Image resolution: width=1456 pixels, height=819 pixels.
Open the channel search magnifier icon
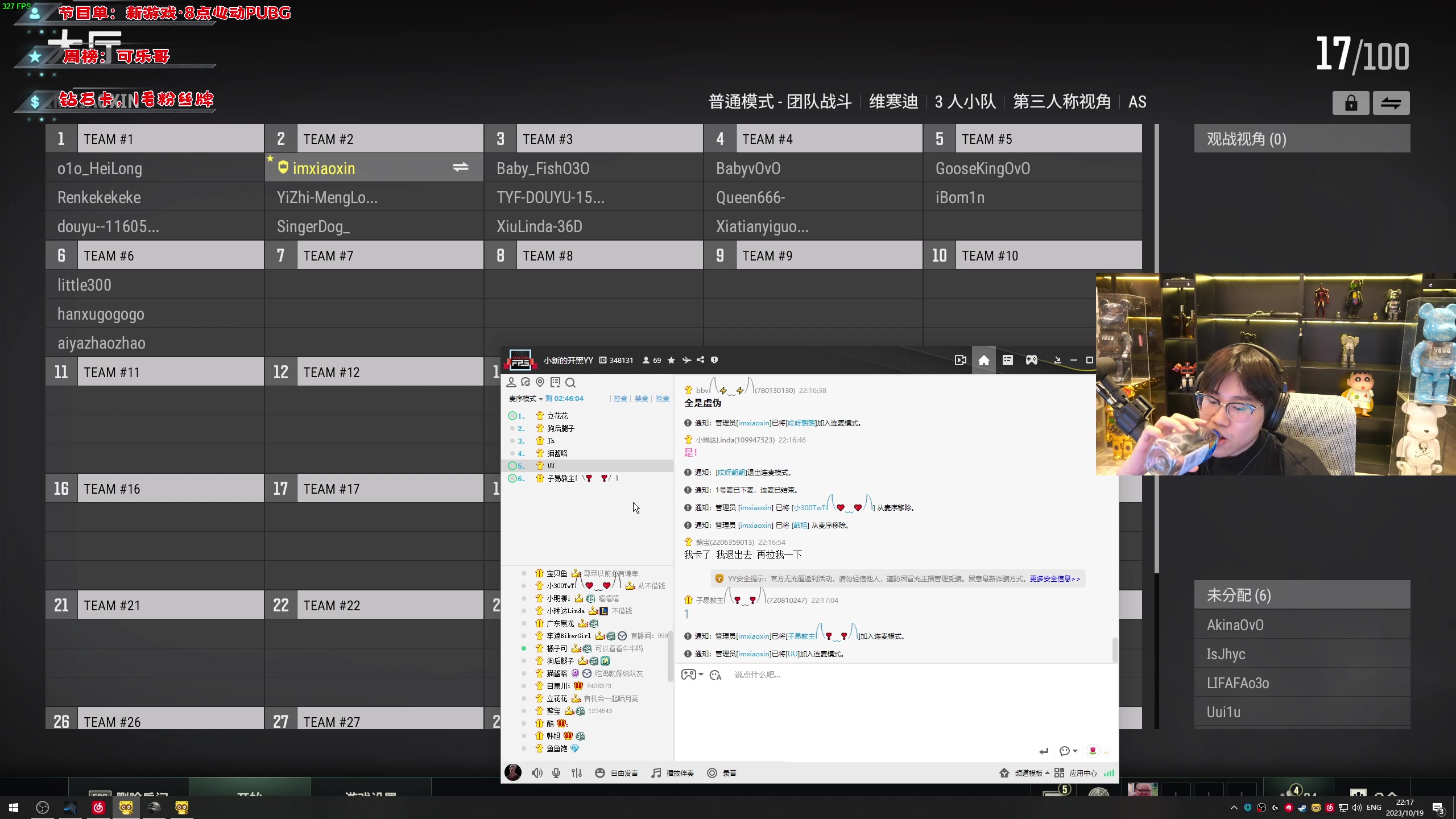[x=570, y=382]
